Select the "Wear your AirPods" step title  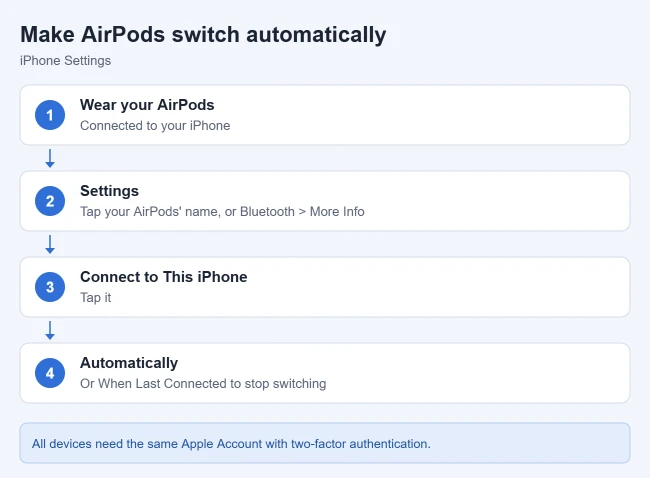pos(147,105)
